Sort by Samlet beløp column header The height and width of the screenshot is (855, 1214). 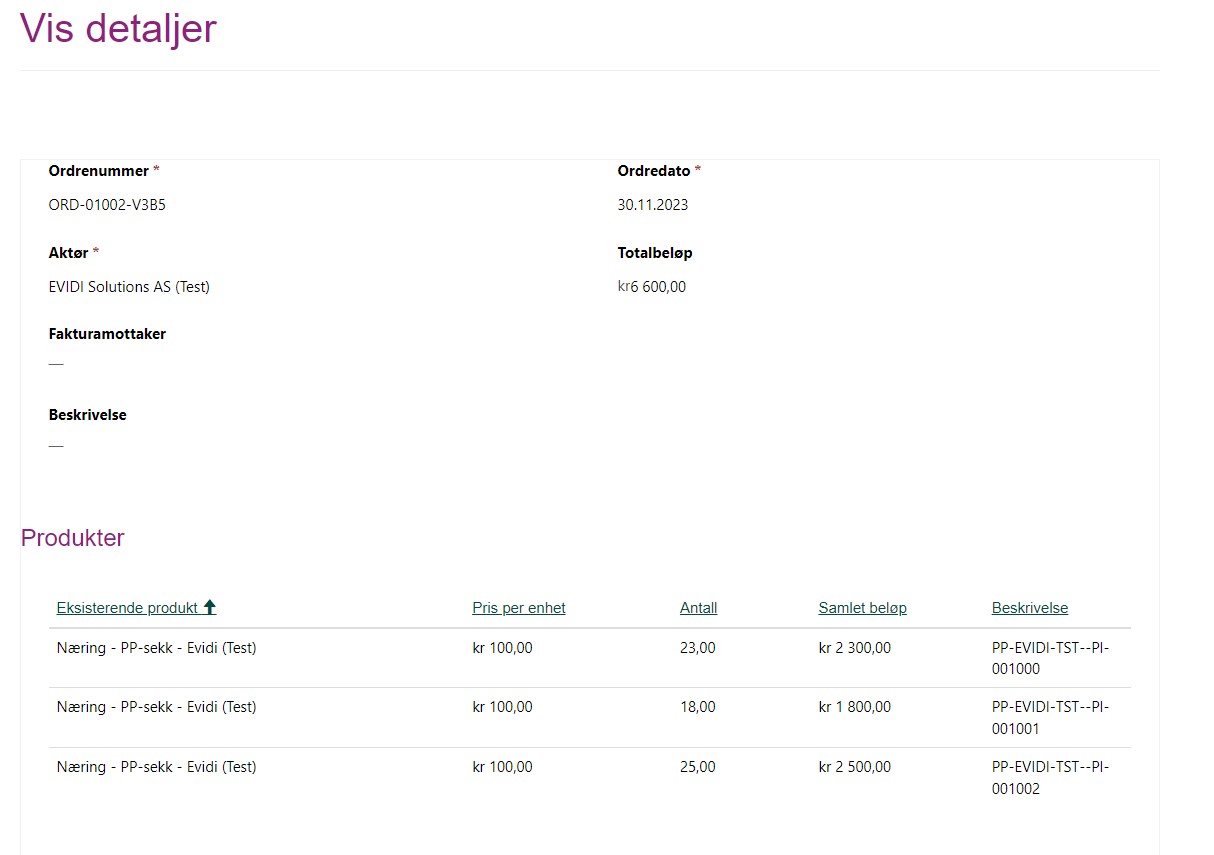click(862, 608)
